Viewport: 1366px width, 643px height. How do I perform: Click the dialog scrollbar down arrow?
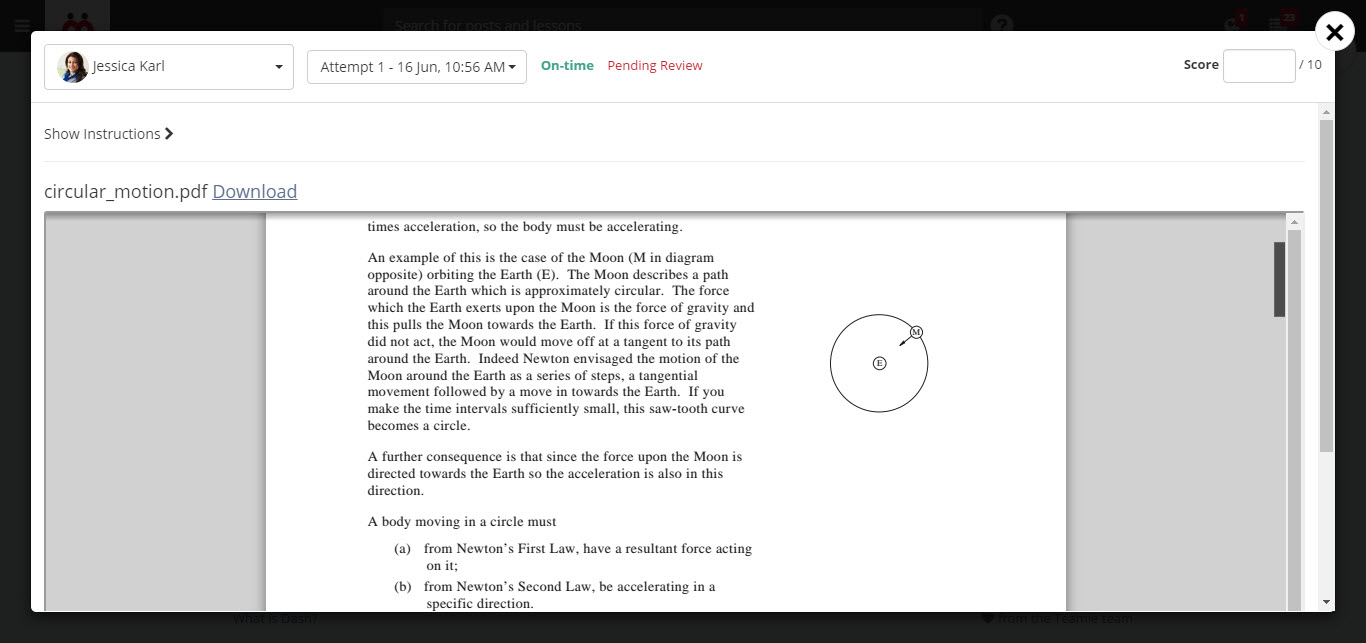[1327, 602]
